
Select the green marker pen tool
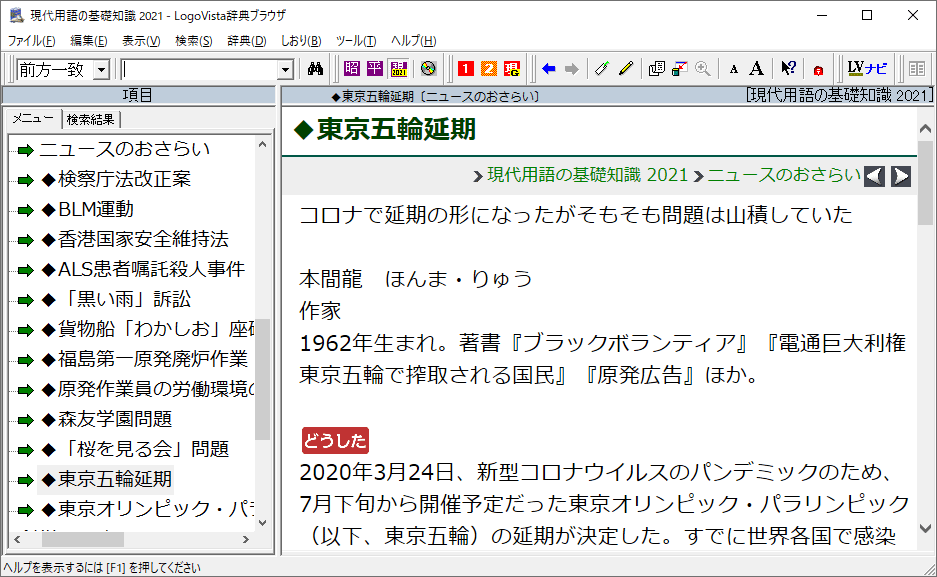pyautogui.click(x=602, y=69)
